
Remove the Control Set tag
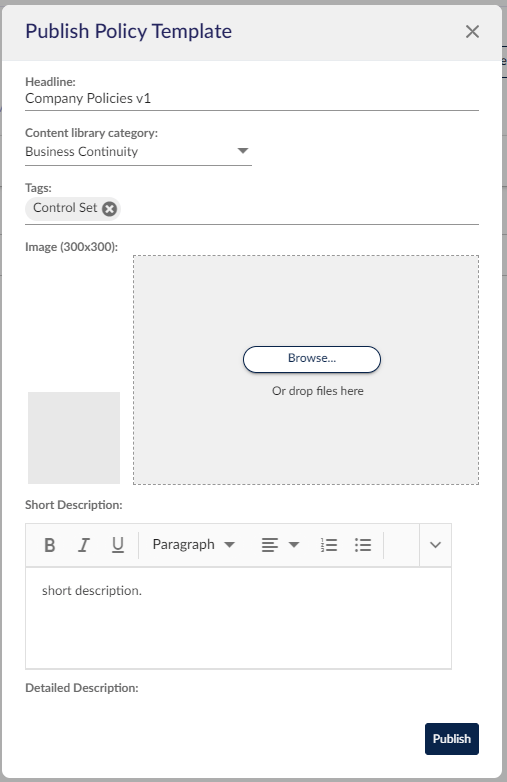click(x=110, y=208)
